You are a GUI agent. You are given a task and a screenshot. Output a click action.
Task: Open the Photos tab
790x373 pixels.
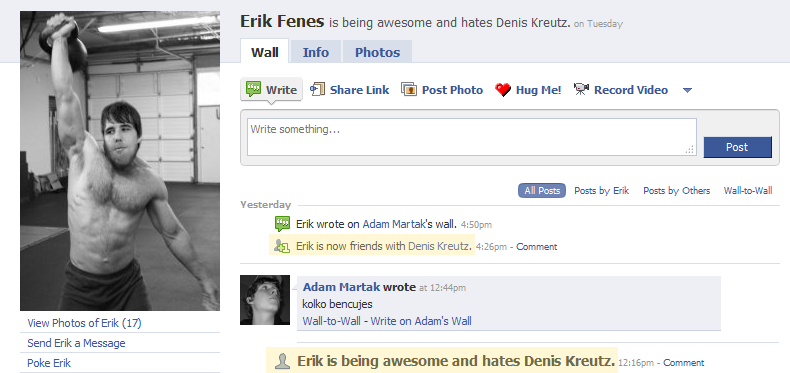[x=377, y=52]
